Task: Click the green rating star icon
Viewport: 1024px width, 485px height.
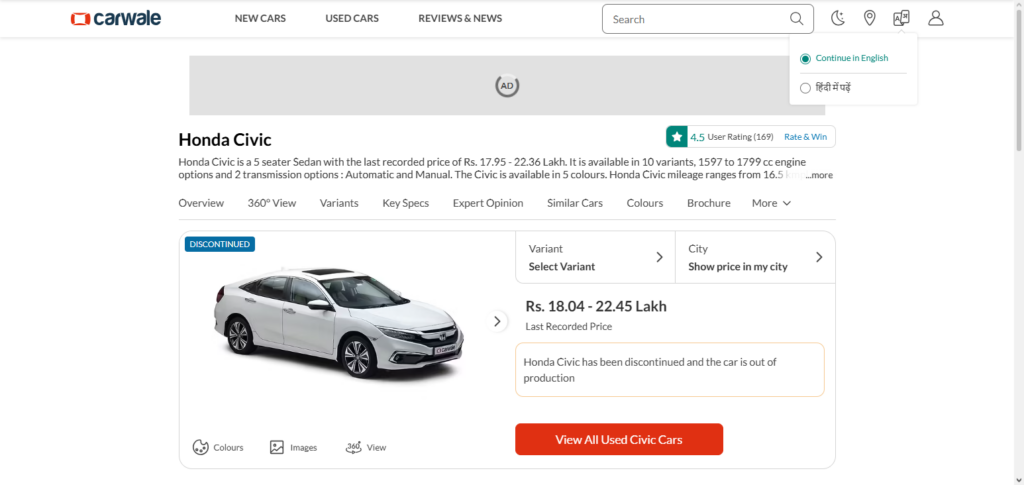Action: coord(677,136)
